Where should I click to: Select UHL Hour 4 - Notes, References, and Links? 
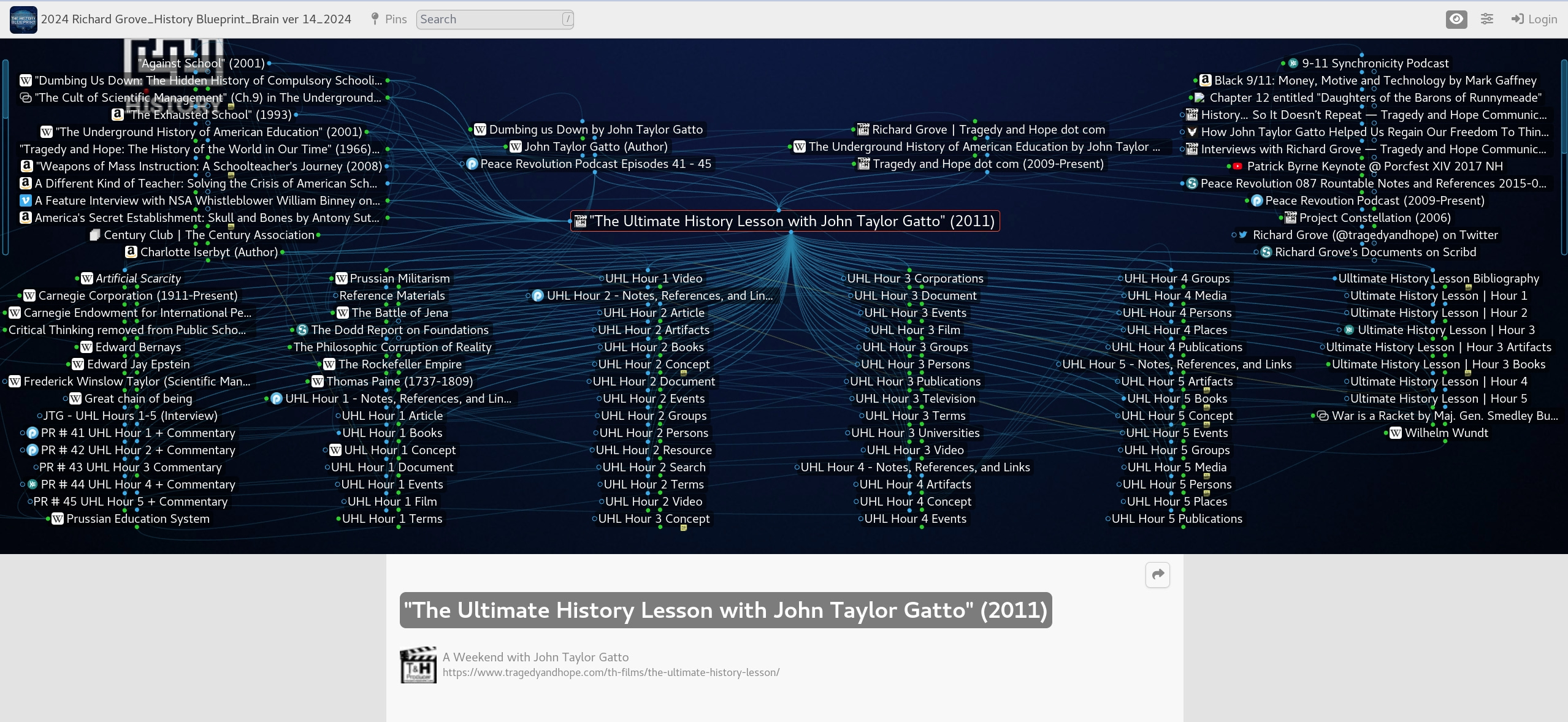point(915,467)
